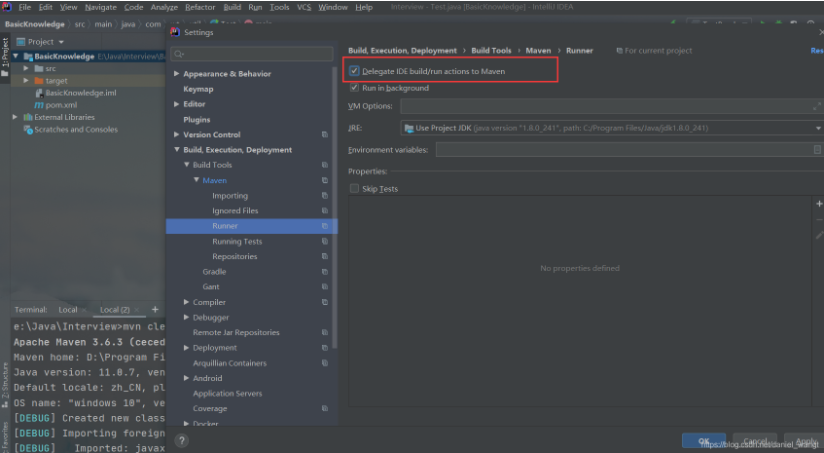The image size is (824, 453).
Task: Select Plugins in settings tree
Action: 197,119
